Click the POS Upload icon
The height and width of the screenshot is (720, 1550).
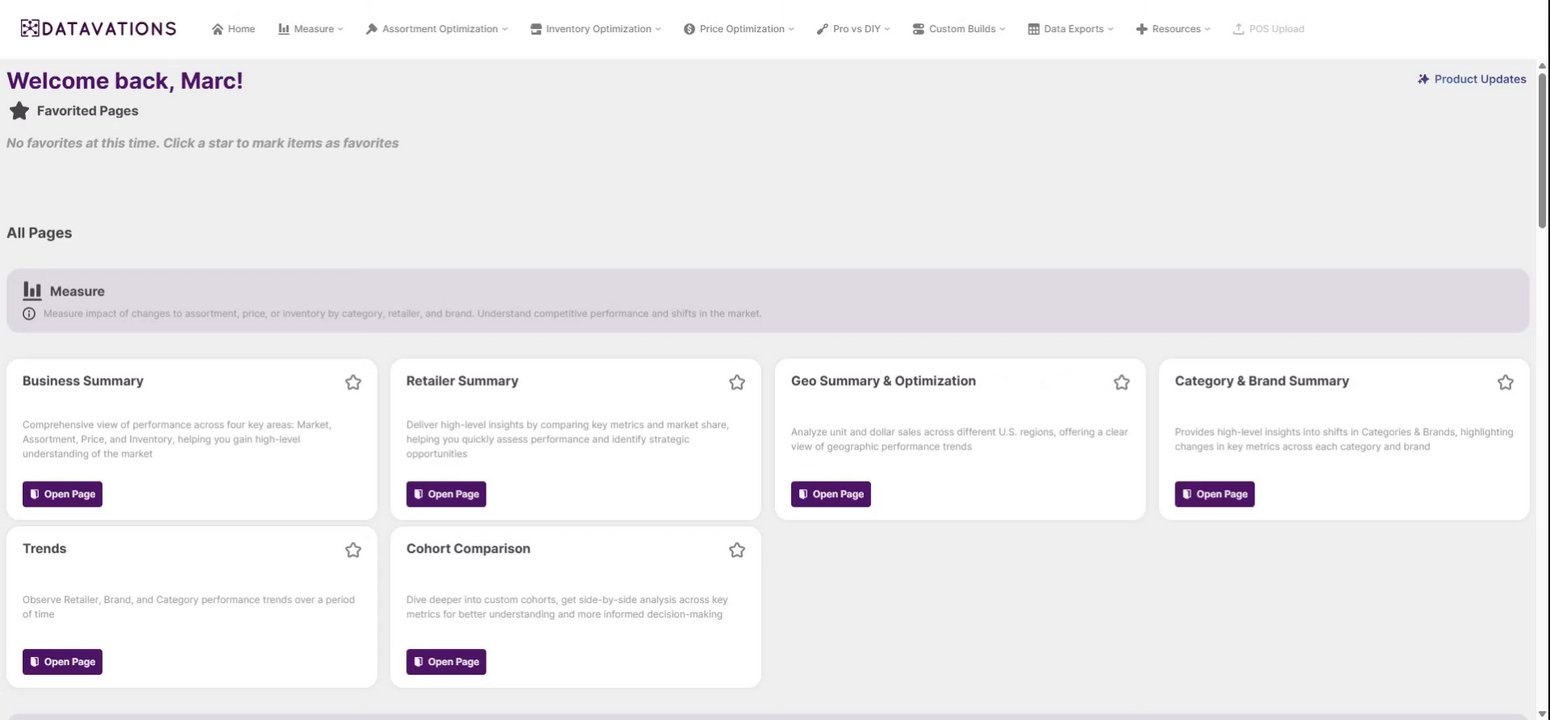click(1239, 29)
